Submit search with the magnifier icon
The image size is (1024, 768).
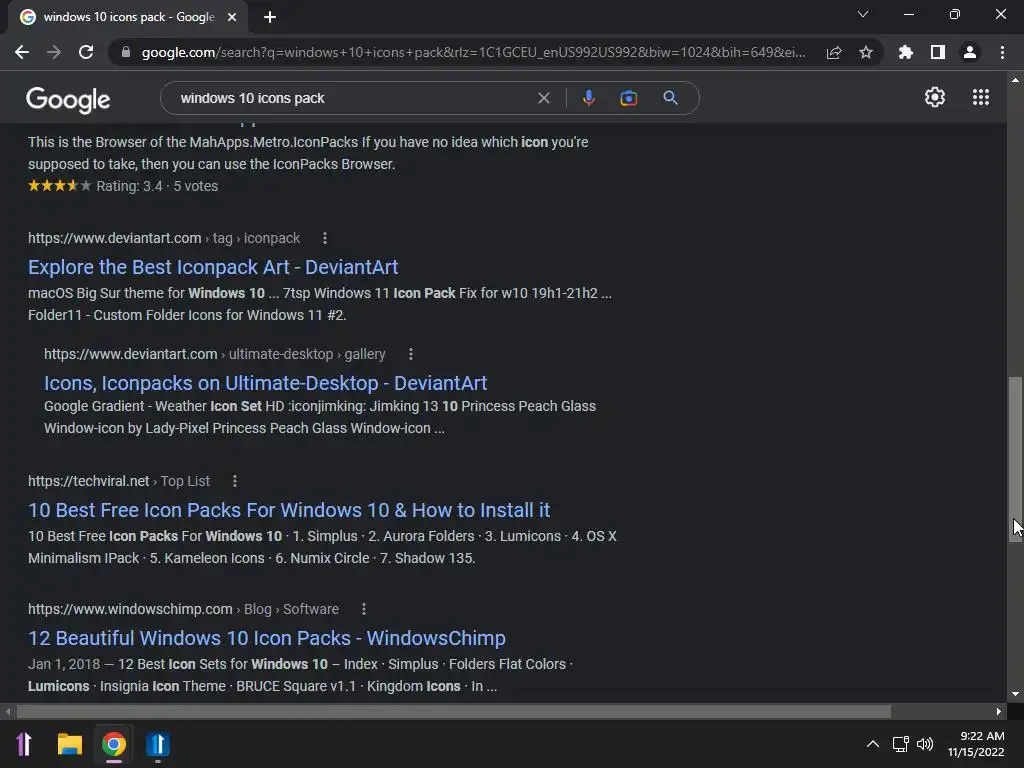(x=670, y=98)
